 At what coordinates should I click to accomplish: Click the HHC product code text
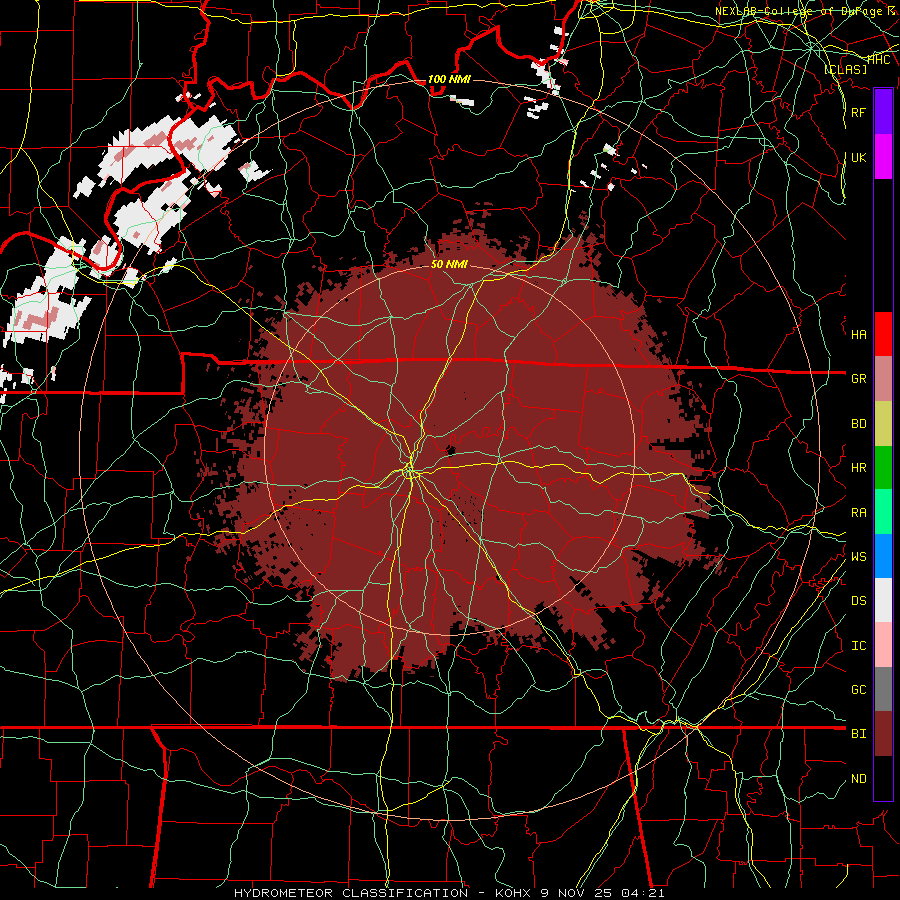(879, 59)
